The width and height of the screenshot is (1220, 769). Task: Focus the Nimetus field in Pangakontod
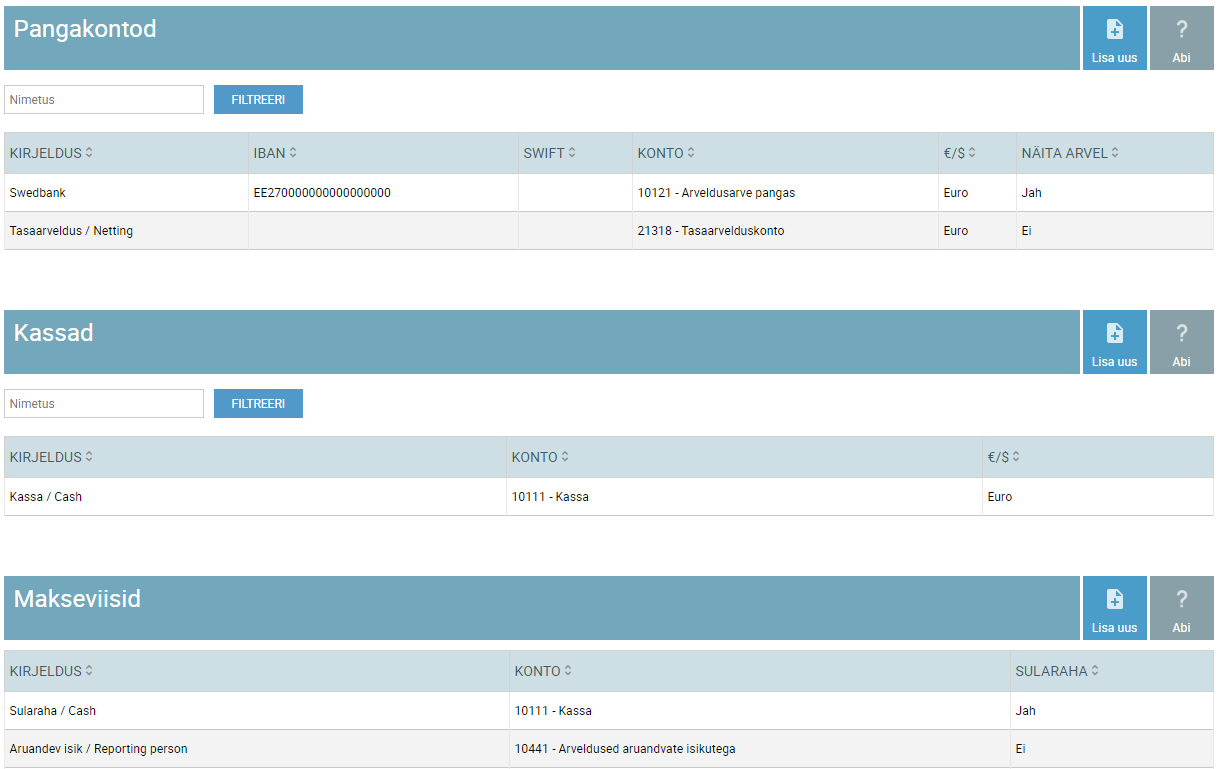pos(104,100)
